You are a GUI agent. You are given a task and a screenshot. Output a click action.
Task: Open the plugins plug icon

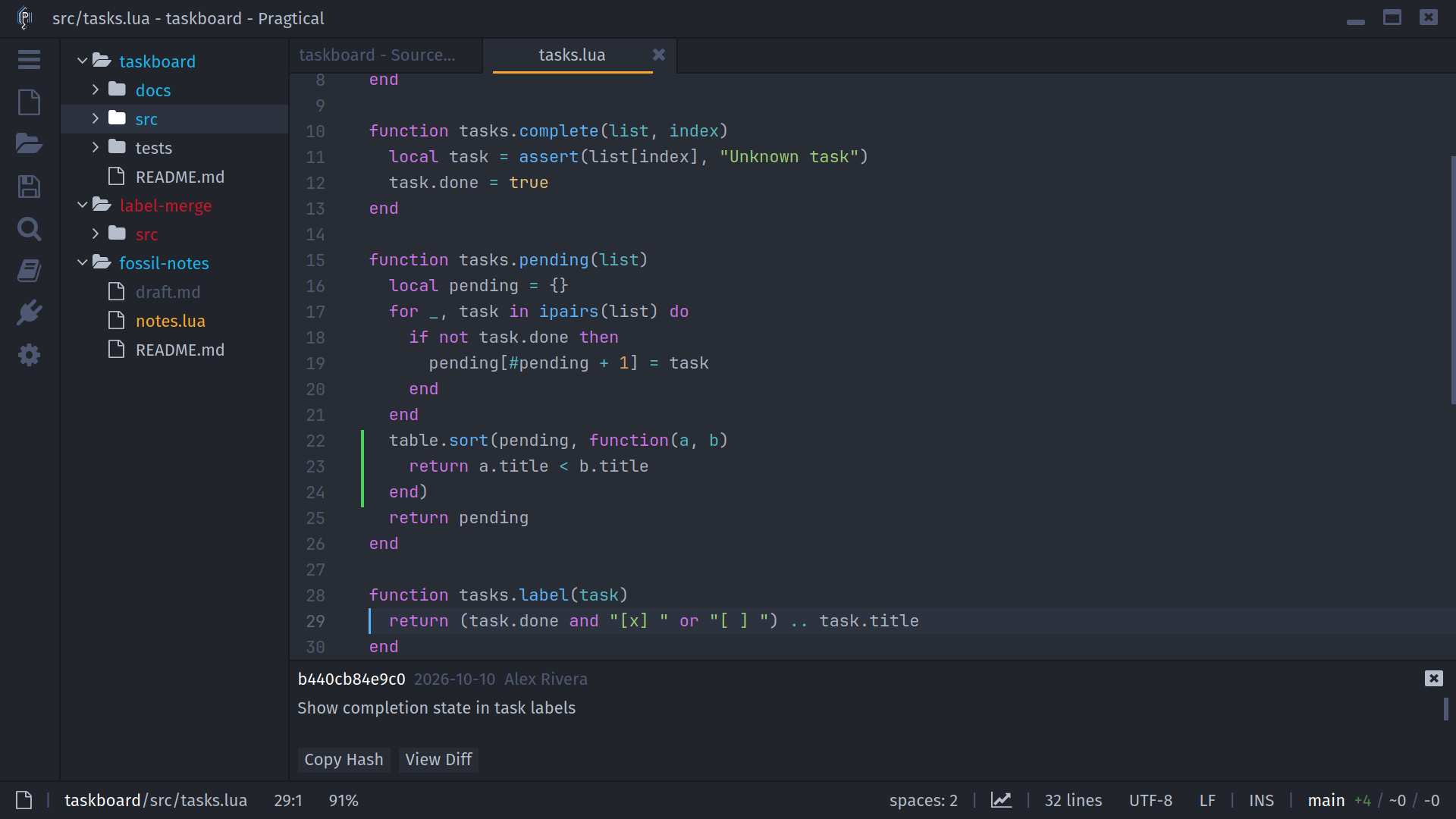pos(29,312)
